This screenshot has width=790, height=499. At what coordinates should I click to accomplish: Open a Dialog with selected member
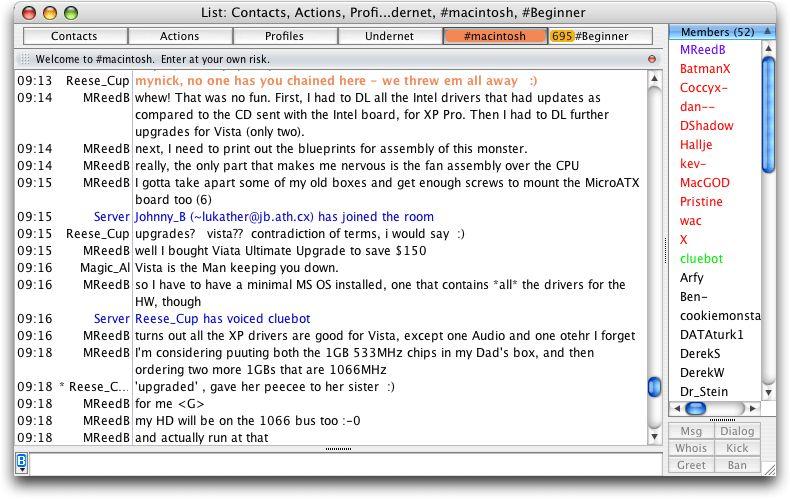[x=737, y=431]
